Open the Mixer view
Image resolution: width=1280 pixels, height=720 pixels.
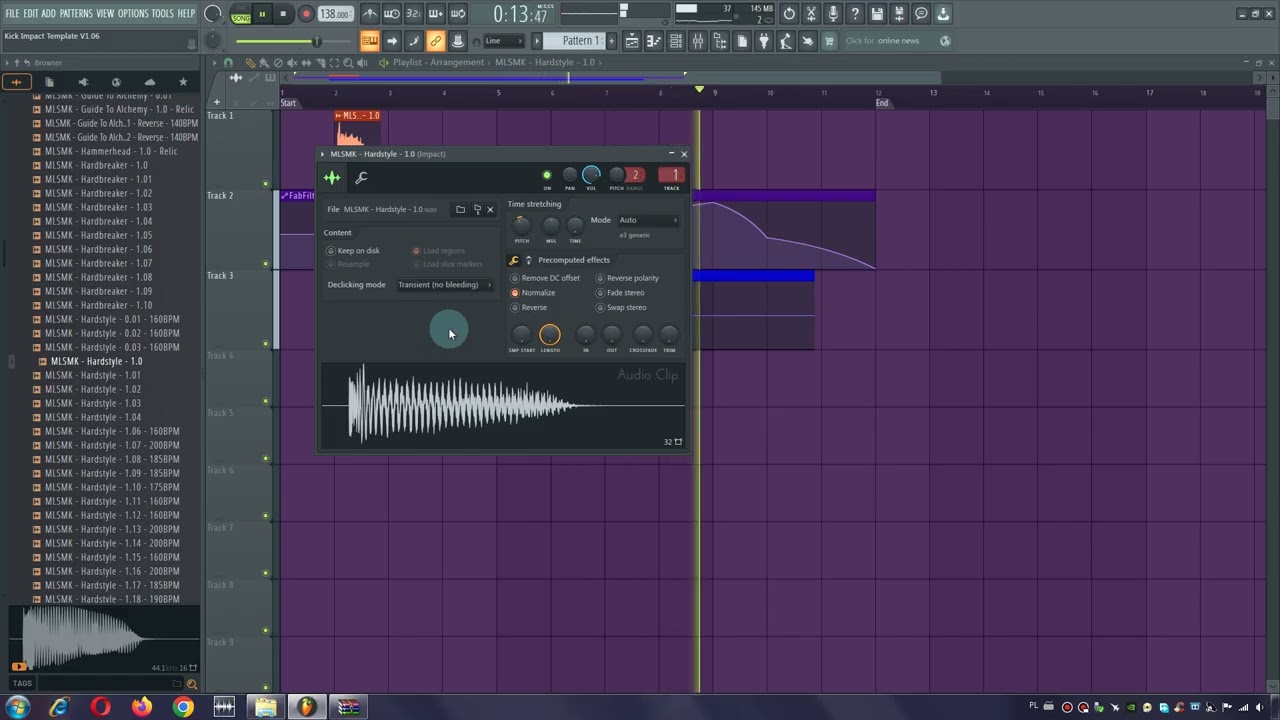click(698, 41)
